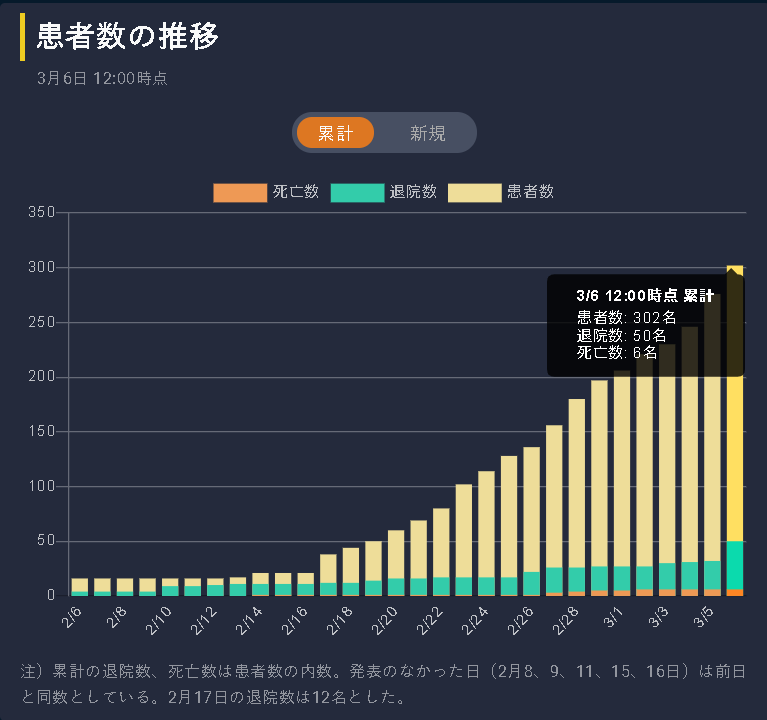
Task: Click the 3月6日 12:00時点 timestamp
Action: point(102,78)
